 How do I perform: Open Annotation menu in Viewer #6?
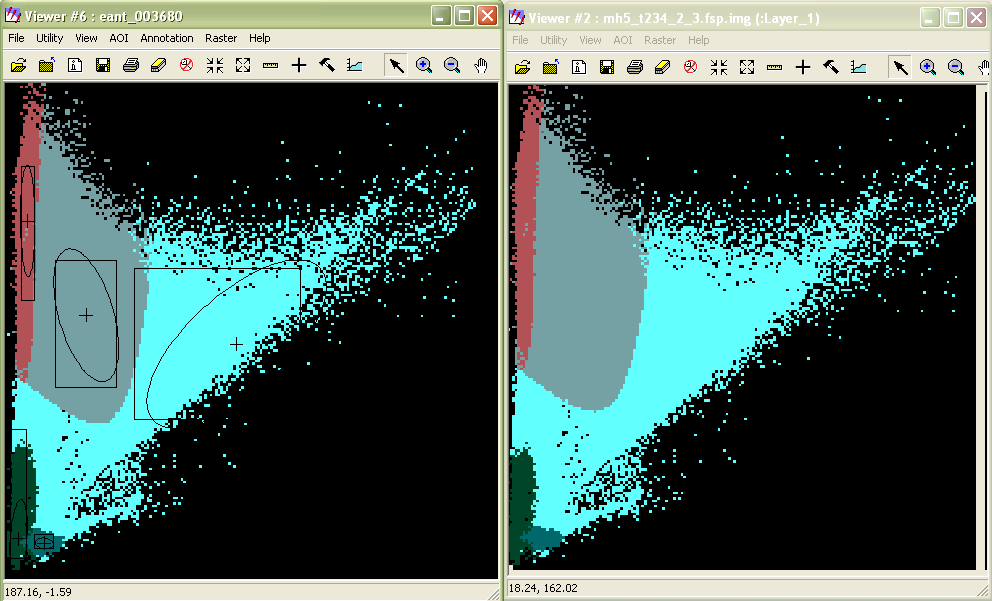(167, 38)
